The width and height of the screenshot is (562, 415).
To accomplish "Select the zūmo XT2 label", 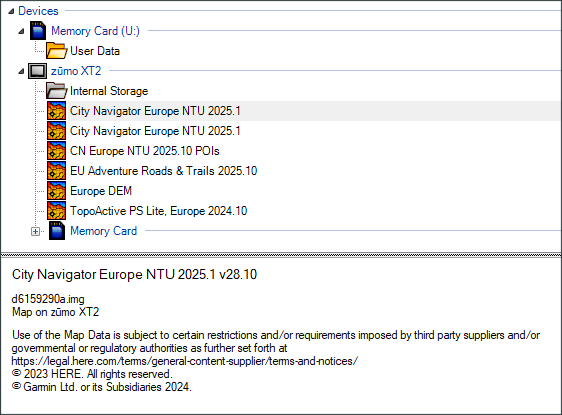I will tap(76, 71).
